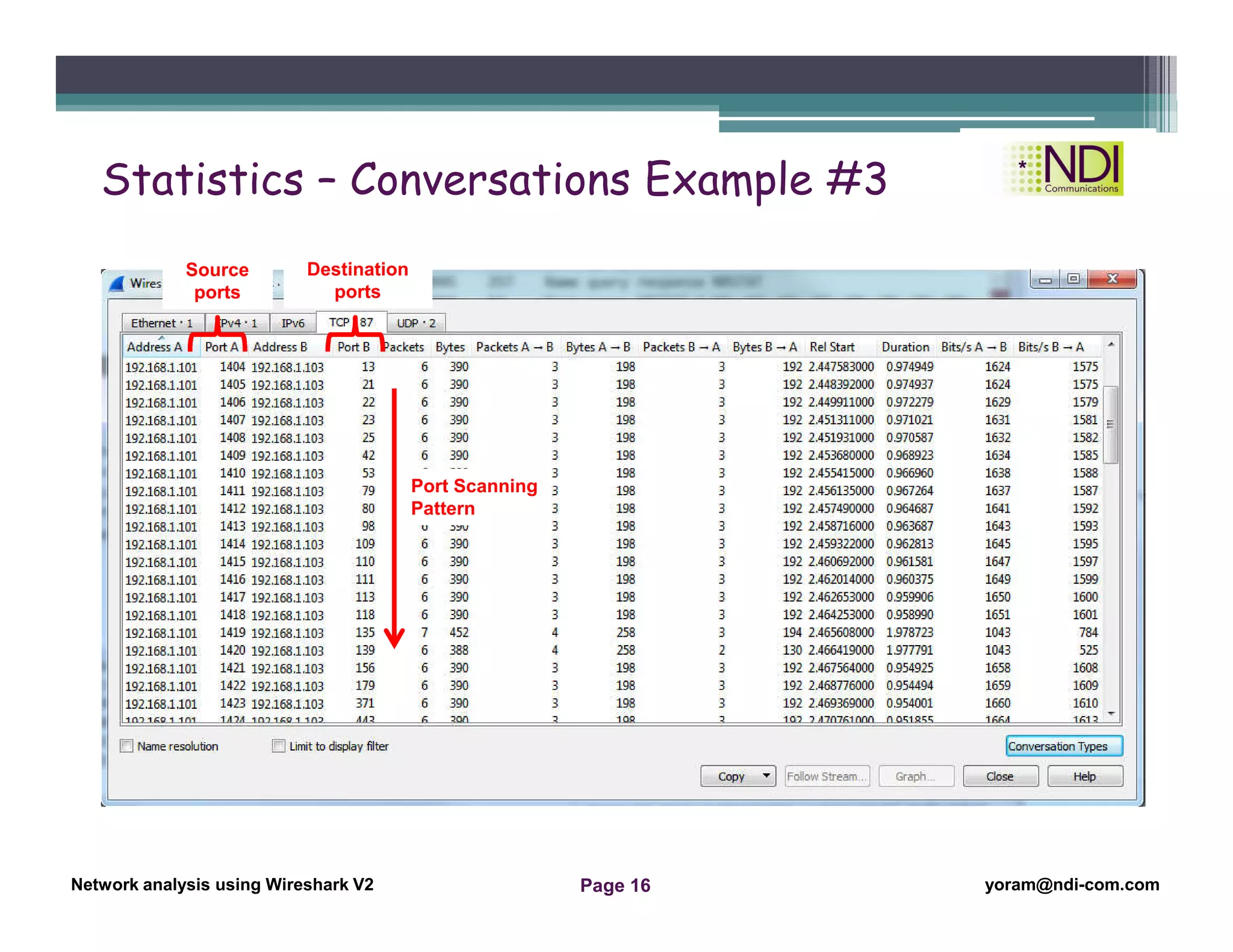Select row with source port 1415
1233x952 pixels.
(x=612, y=562)
